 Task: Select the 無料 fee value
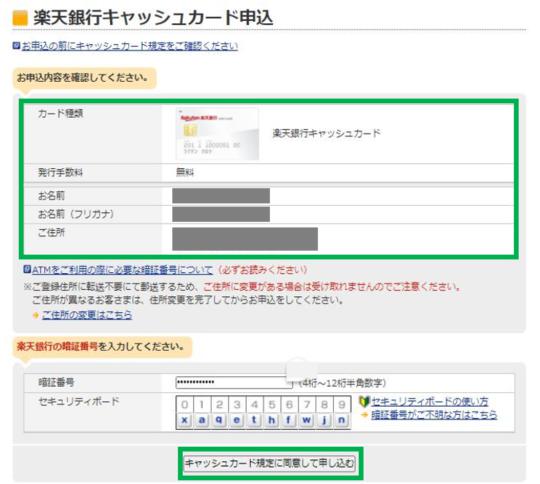(185, 172)
